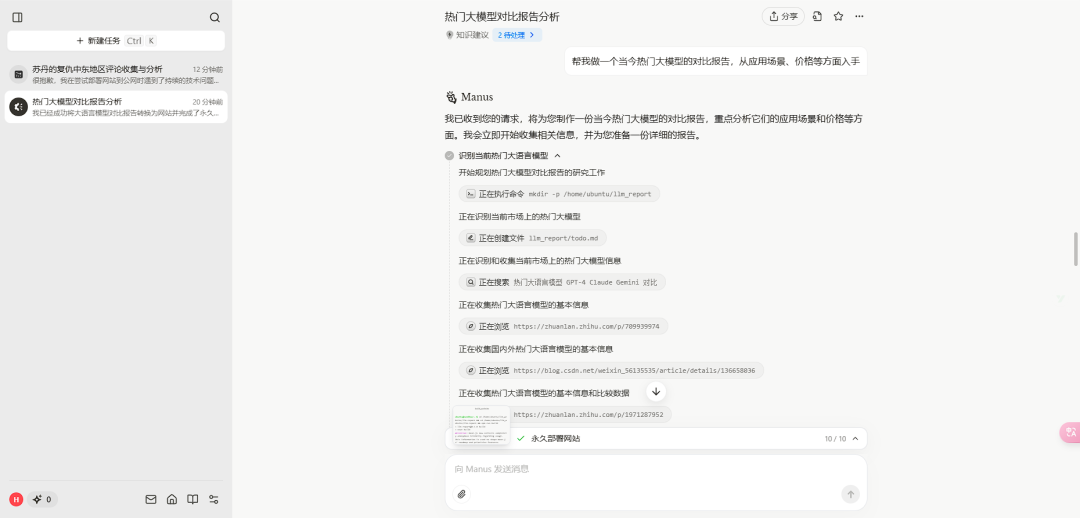Click the second task's dark avatar icon
Image resolution: width=1080 pixels, height=518 pixels.
click(19, 107)
